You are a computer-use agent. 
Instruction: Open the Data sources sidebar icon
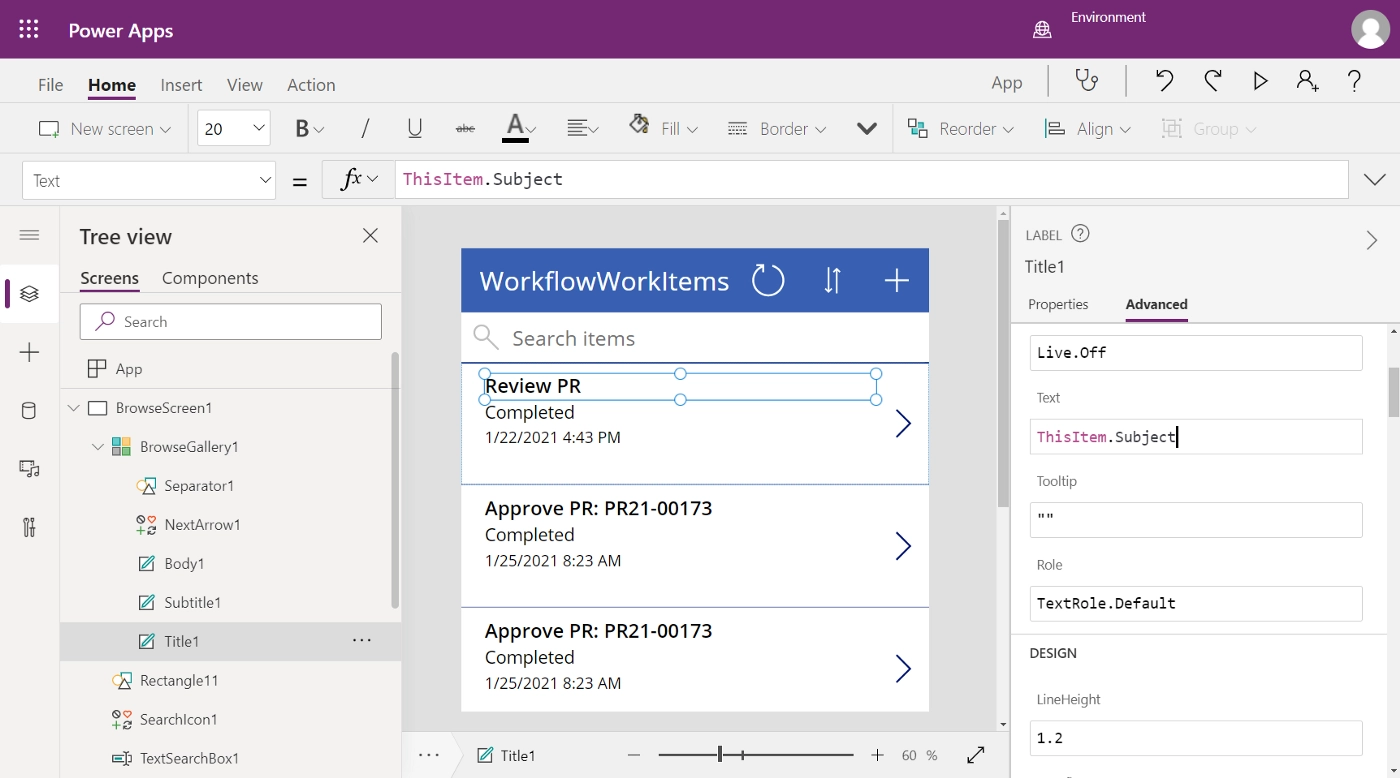29,410
